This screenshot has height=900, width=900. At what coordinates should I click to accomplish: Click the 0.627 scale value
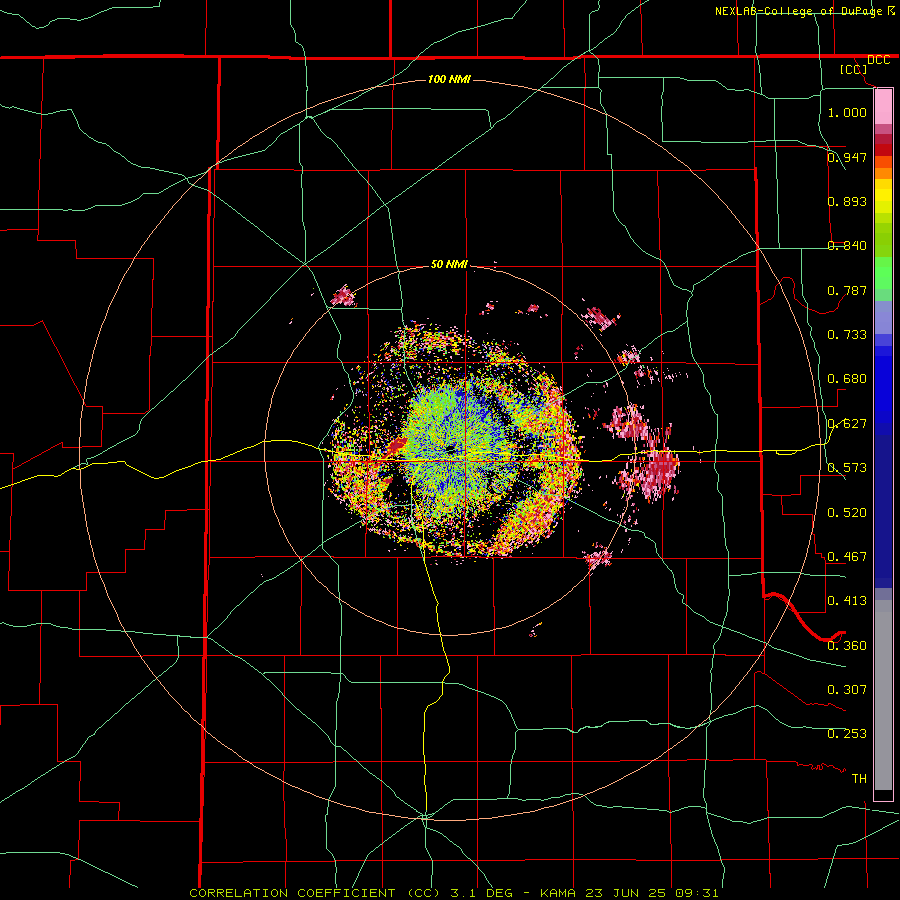[847, 423]
